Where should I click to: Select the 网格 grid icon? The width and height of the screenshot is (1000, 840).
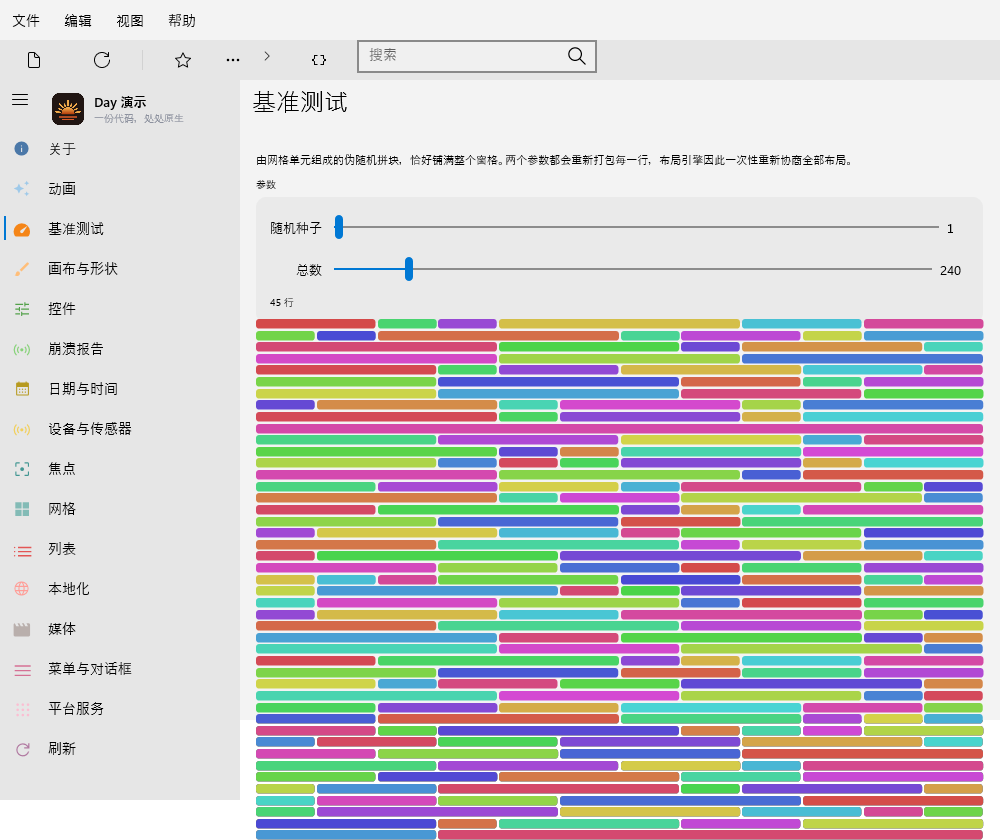[x=22, y=509]
